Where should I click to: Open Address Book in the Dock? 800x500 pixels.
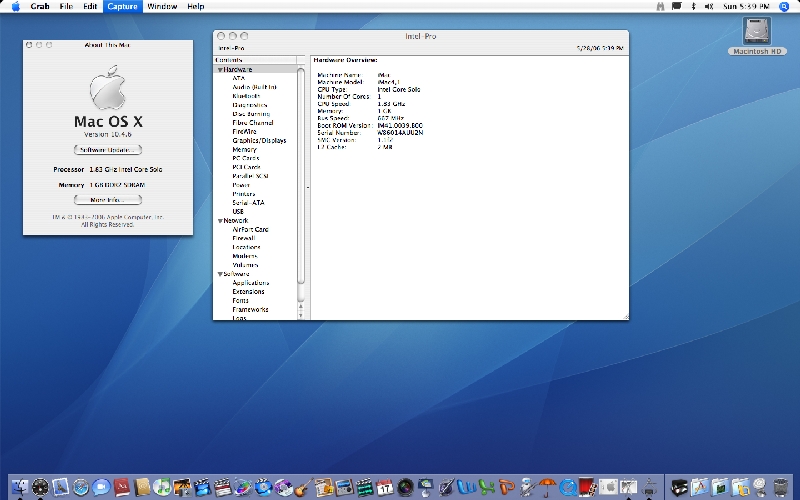[x=142, y=487]
